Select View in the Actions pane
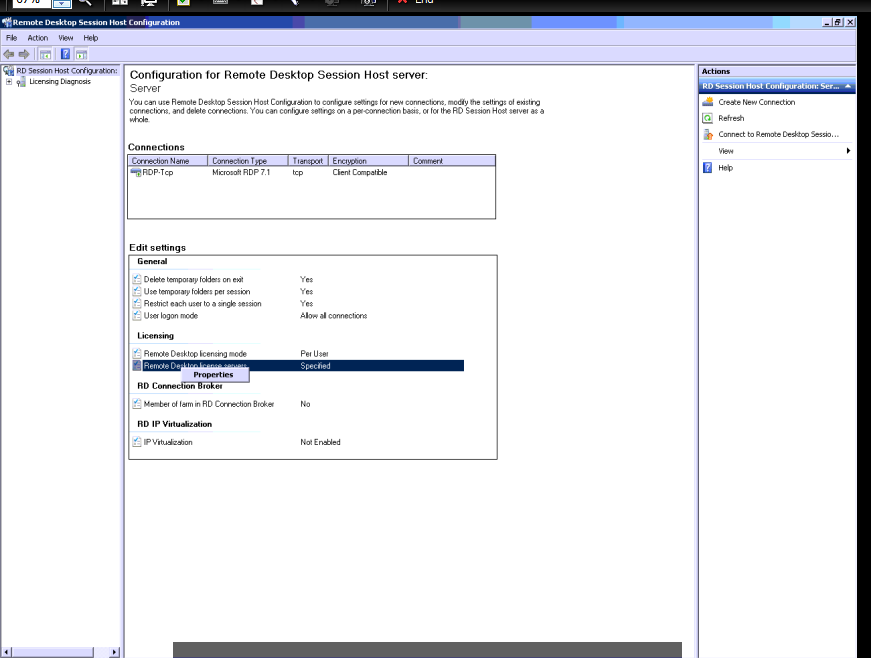The image size is (871, 658). tap(725, 151)
